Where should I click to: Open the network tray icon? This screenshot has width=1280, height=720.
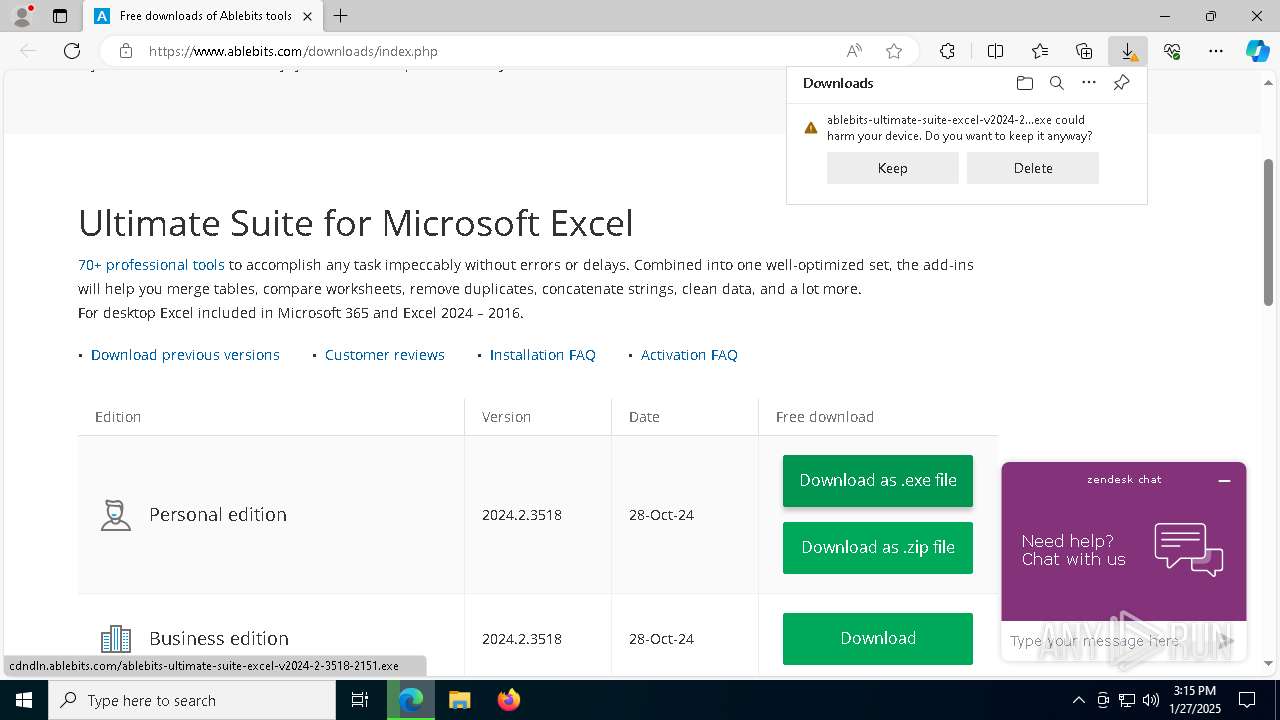pos(1127,700)
